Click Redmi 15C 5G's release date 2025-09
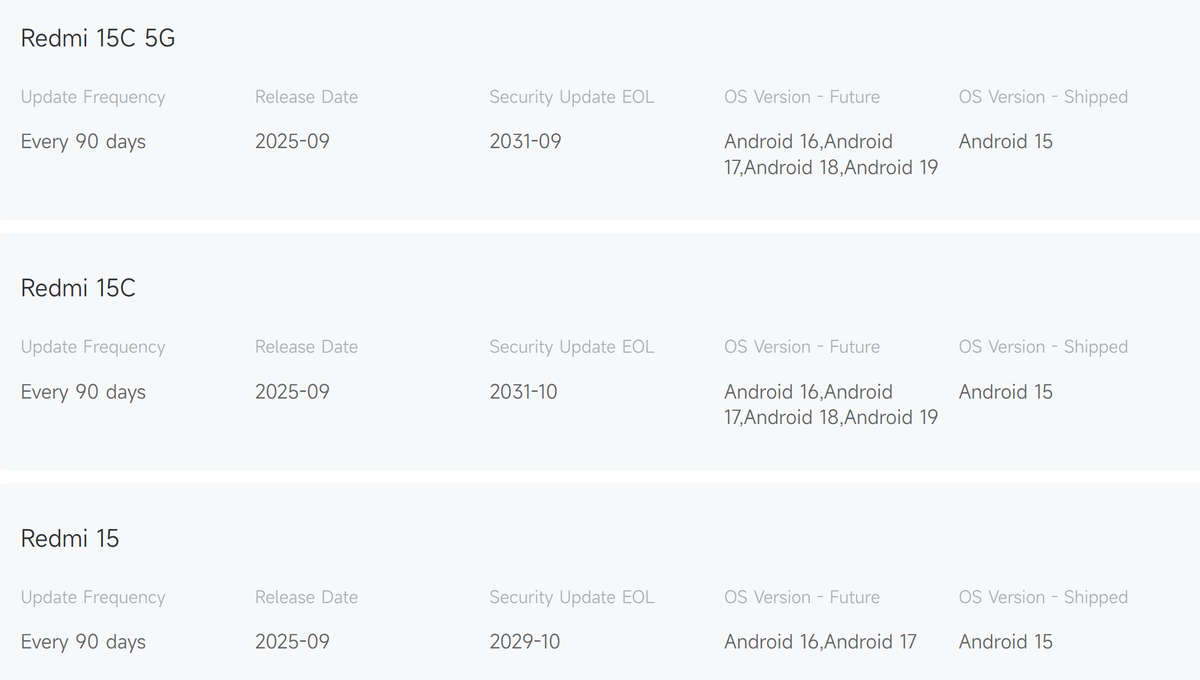The width and height of the screenshot is (1200, 680). point(292,142)
